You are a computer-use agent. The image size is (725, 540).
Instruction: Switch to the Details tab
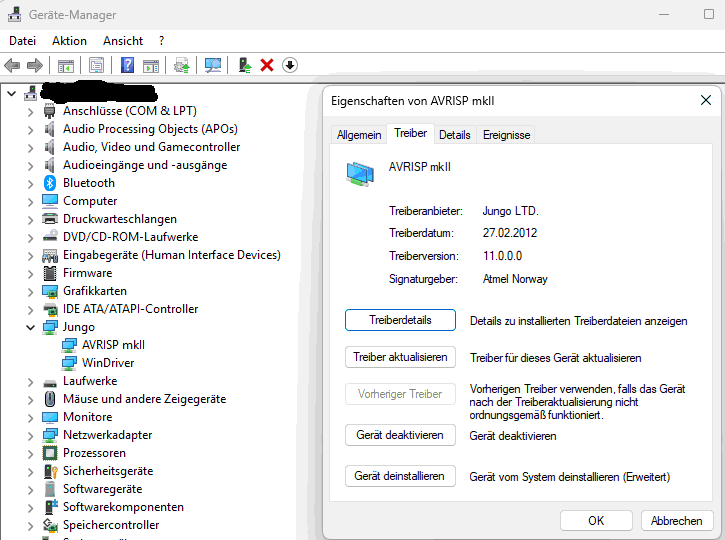click(455, 135)
